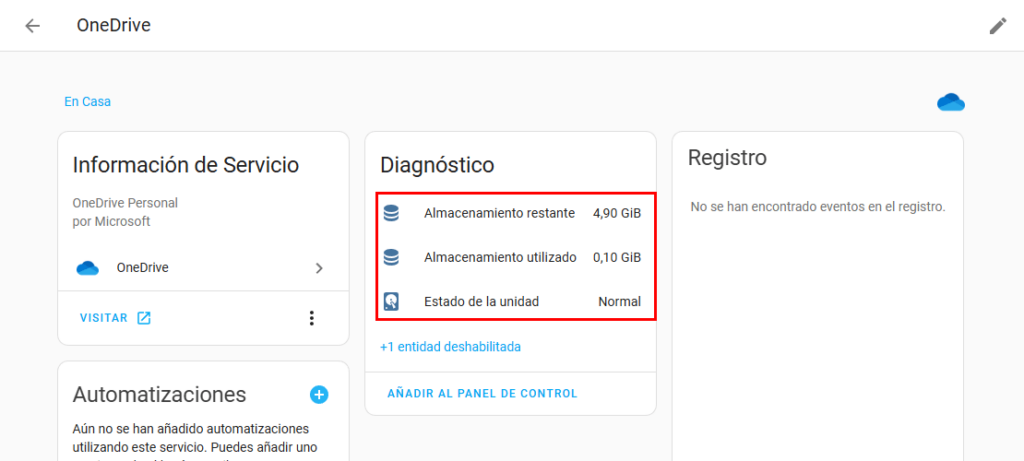Screen dimensions: 1024x461
Task: Click the pencil edit icon
Action: coord(997,26)
